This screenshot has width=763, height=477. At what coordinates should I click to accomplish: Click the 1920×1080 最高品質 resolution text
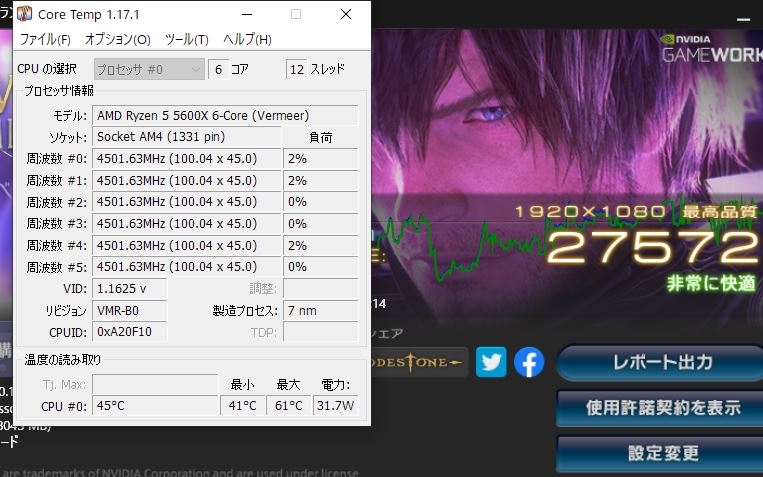(636, 212)
